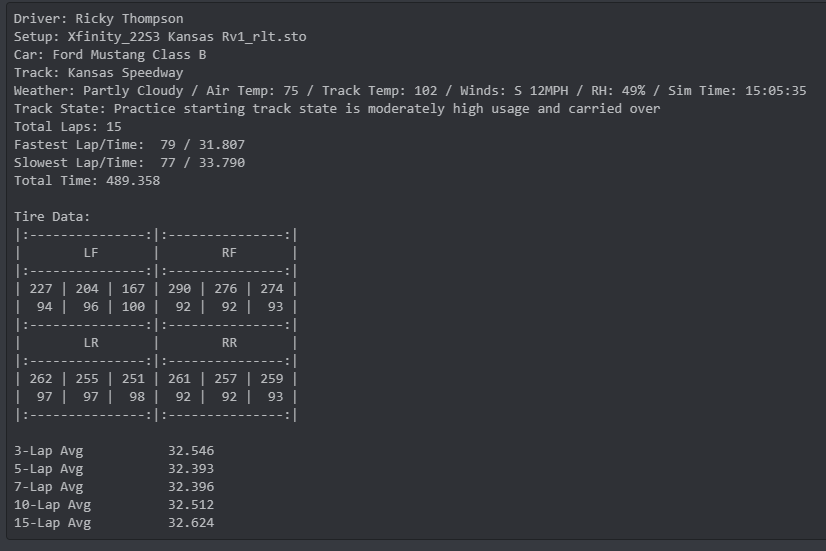Click the RR temperature value '257'
This screenshot has height=551, width=826.
pos(225,379)
